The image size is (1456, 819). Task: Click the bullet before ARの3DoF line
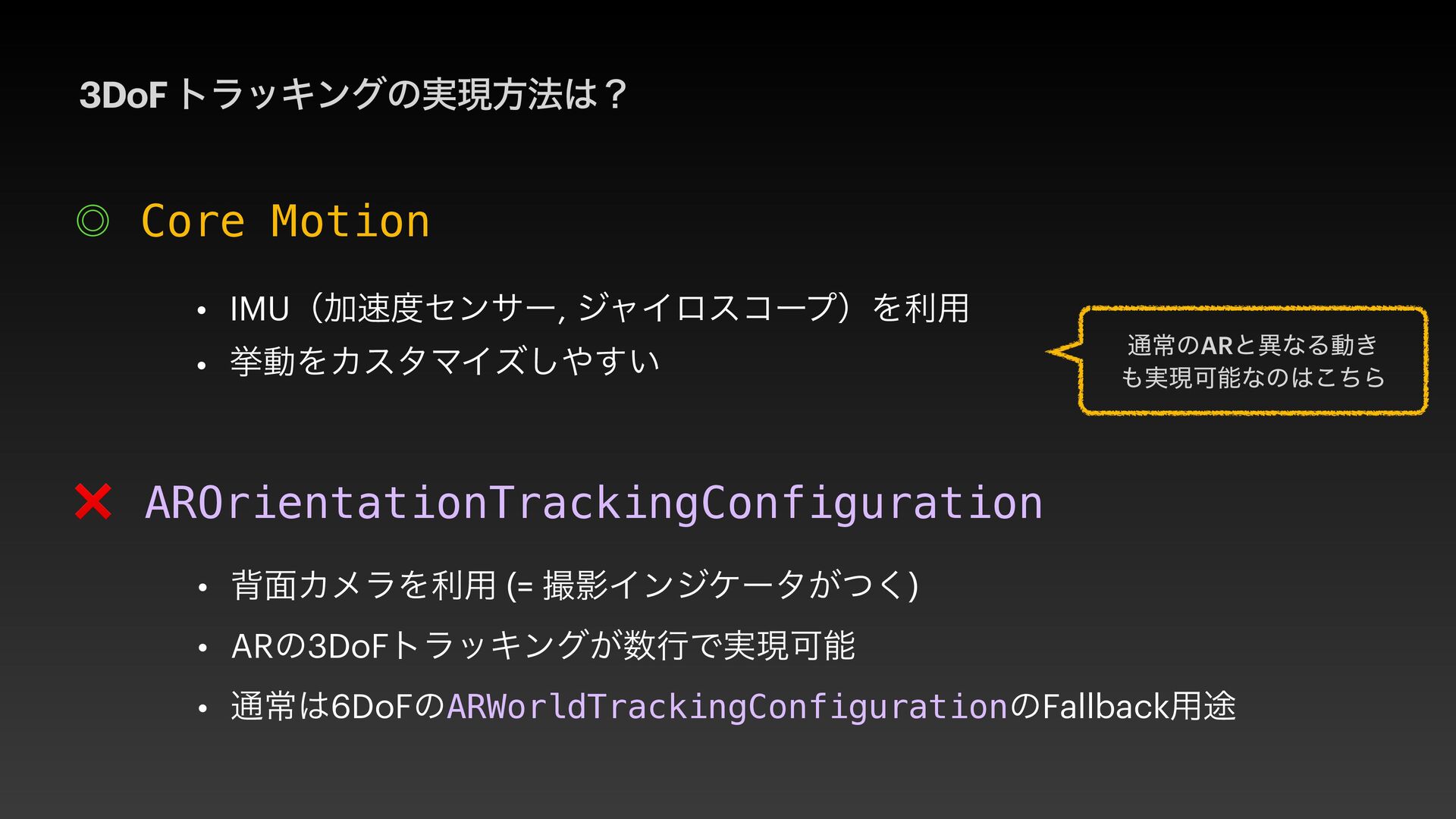(202, 648)
